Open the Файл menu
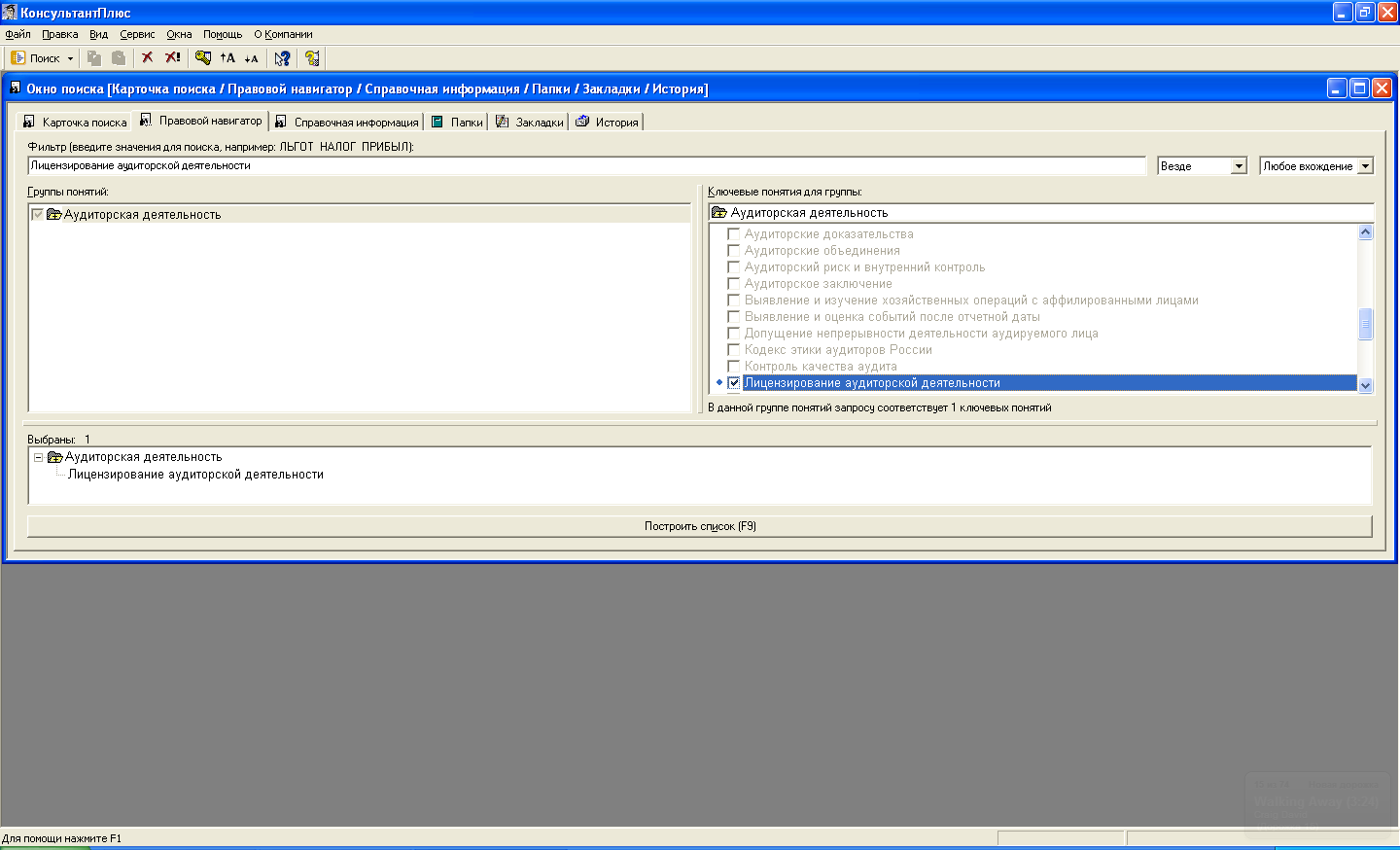Image resolution: width=1400 pixels, height=850 pixels. (x=17, y=34)
